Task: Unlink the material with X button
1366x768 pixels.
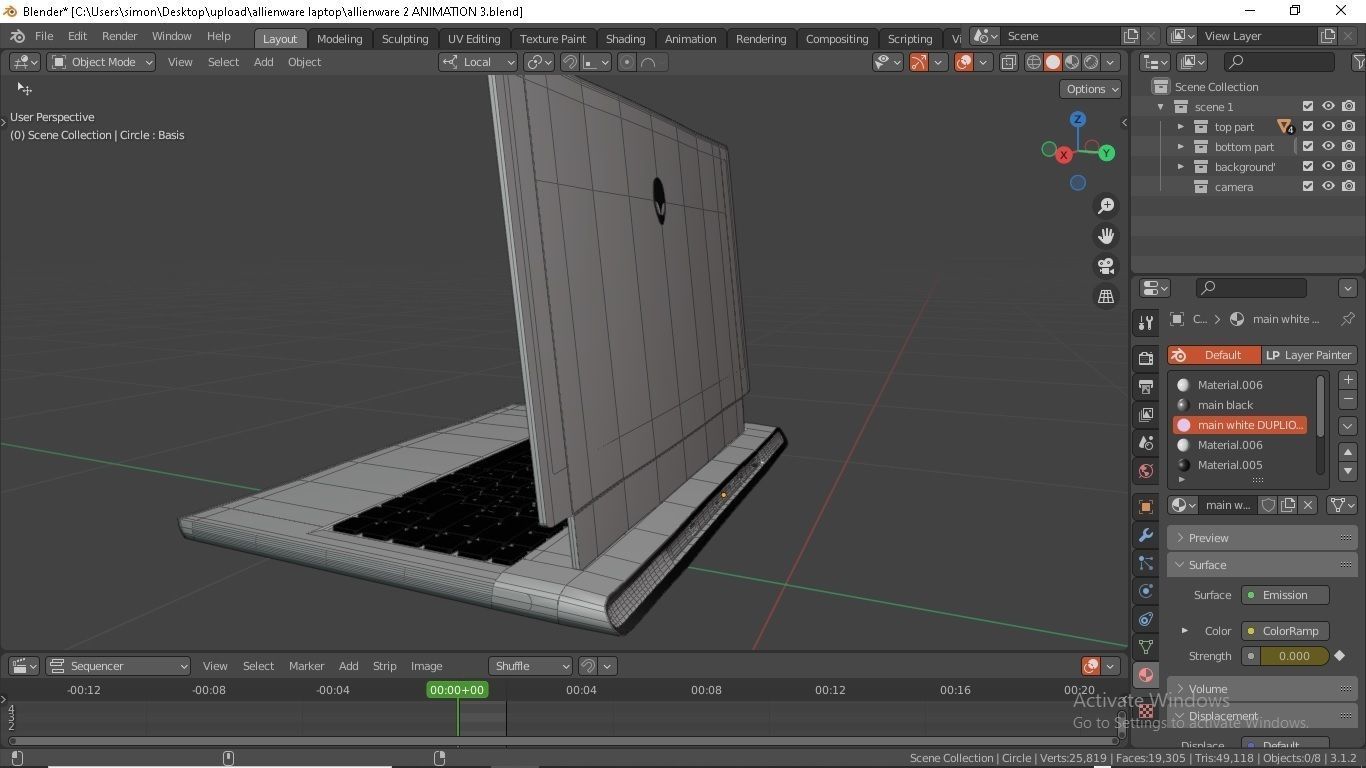Action: point(1307,505)
